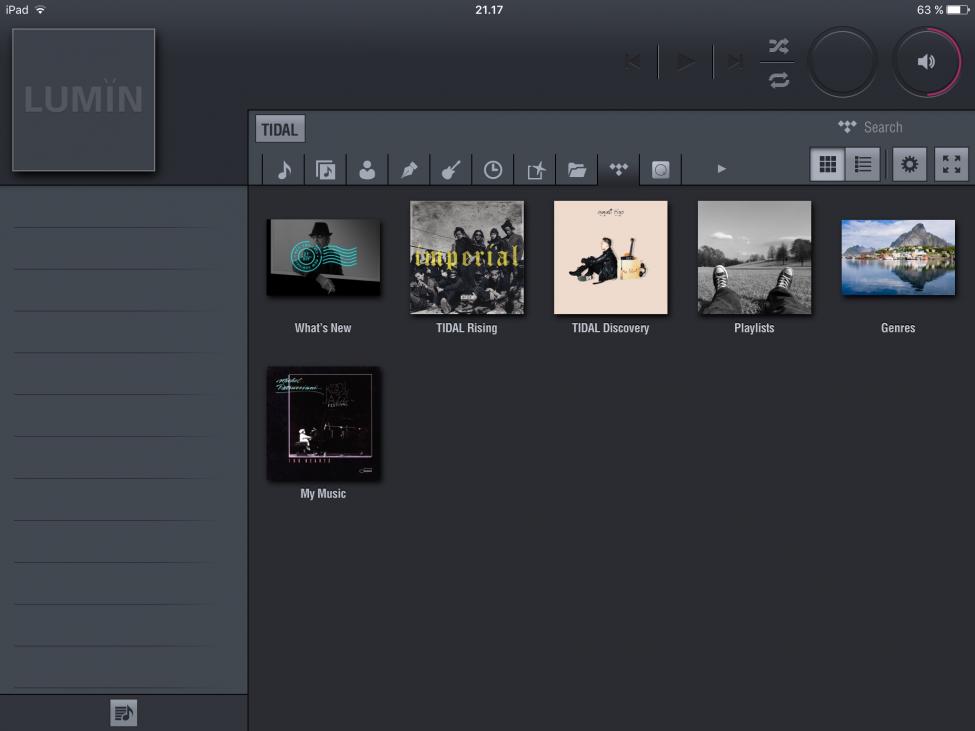Toggle fullscreen browser view

[951, 164]
